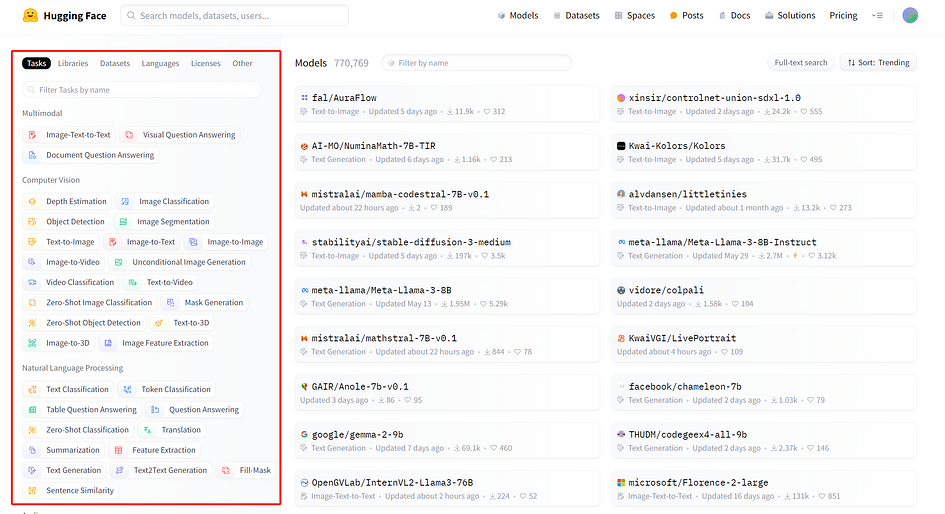The height and width of the screenshot is (514, 945).
Task: Select the Summarization task filter
Action: [x=64, y=450]
